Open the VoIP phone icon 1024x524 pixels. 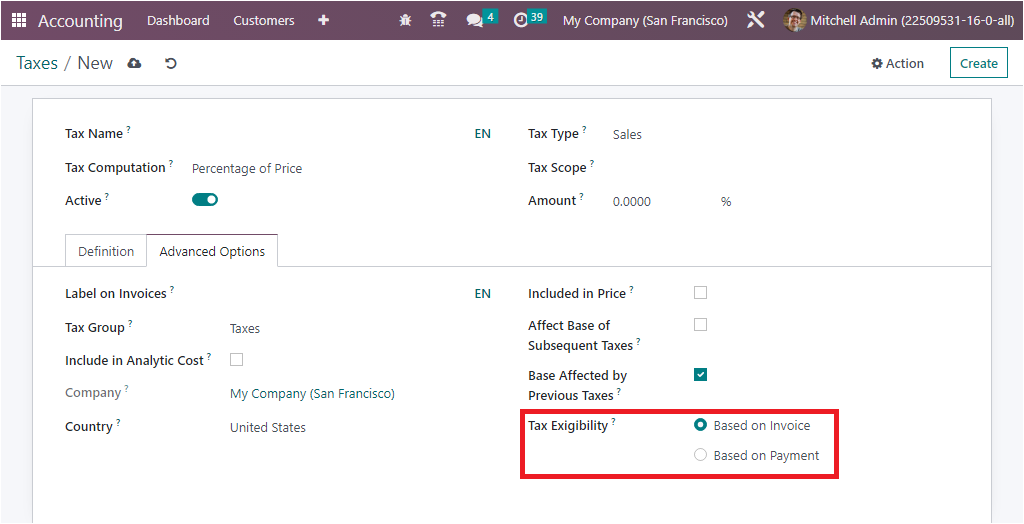click(438, 20)
